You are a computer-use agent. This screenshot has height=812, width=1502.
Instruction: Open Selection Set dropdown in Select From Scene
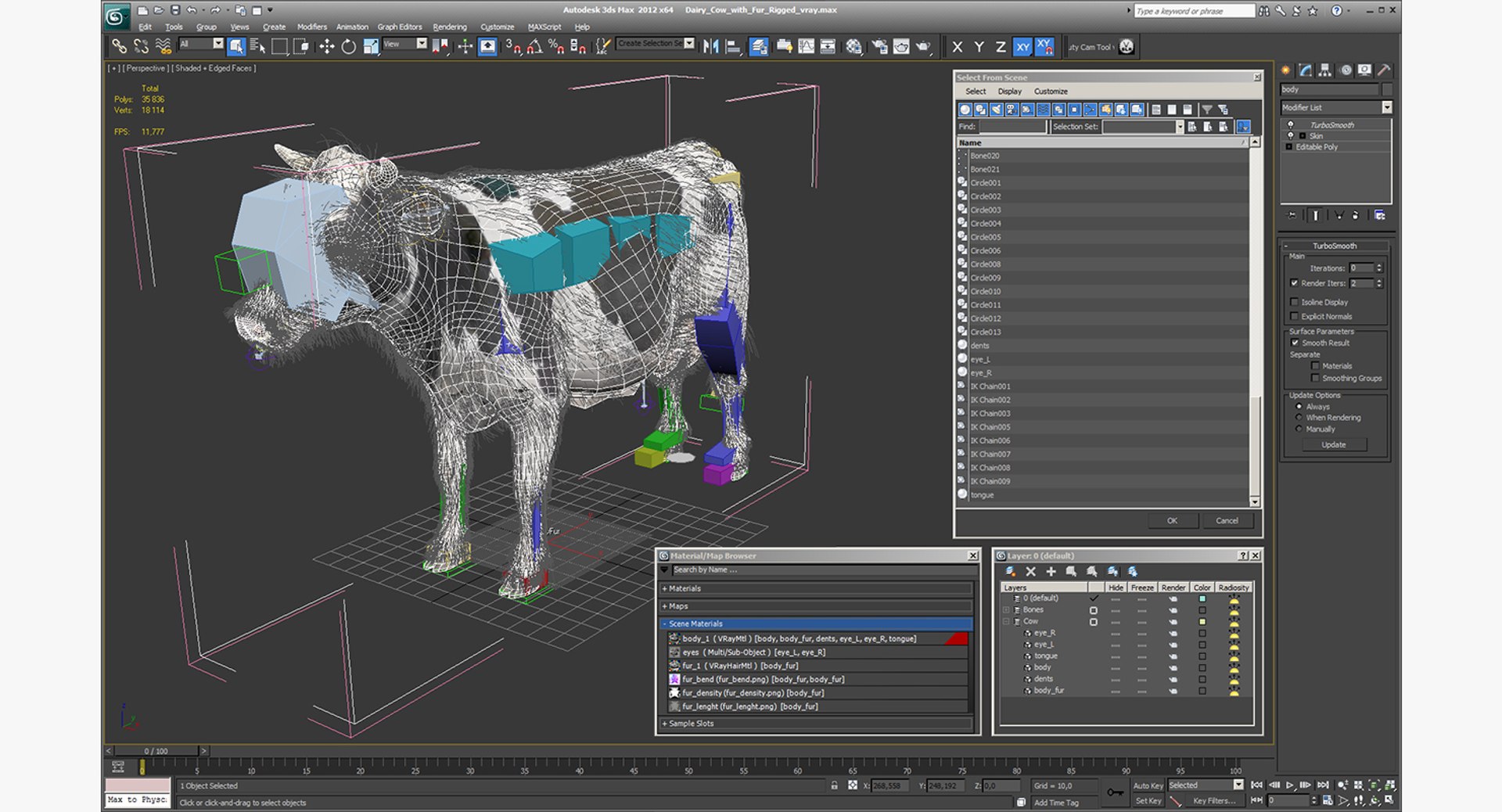[1179, 127]
